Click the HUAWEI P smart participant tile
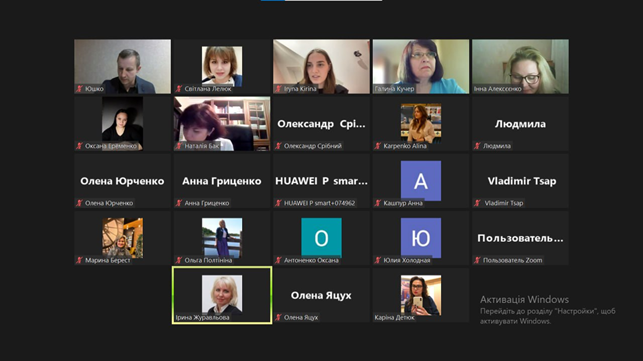643x361 pixels. click(321, 181)
